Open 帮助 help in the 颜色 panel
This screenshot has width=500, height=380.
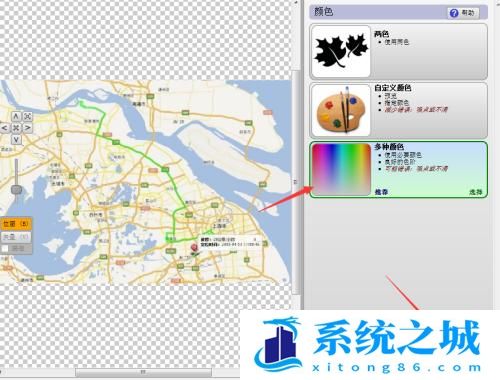464,13
